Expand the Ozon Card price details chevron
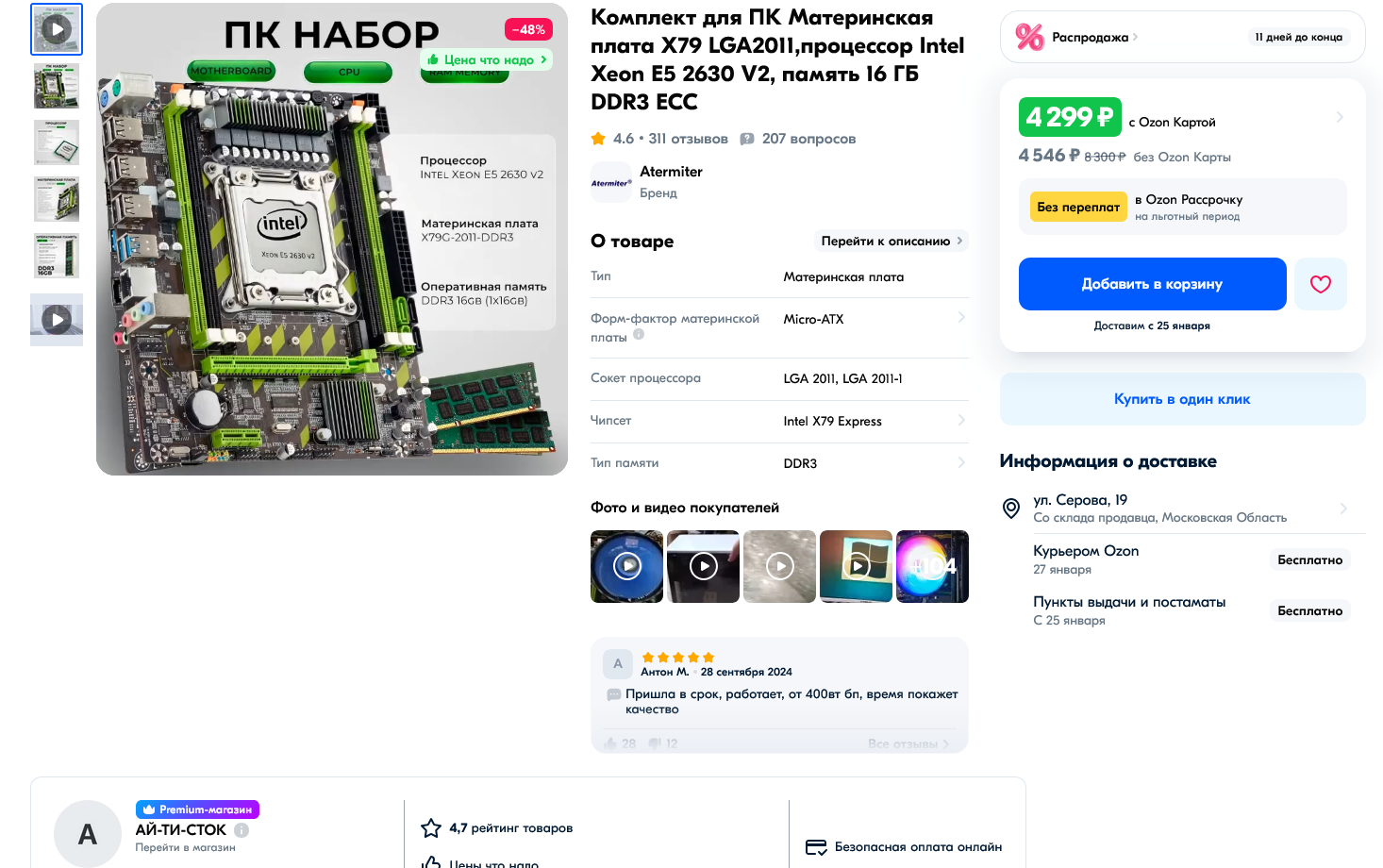1383x868 pixels. (1340, 117)
